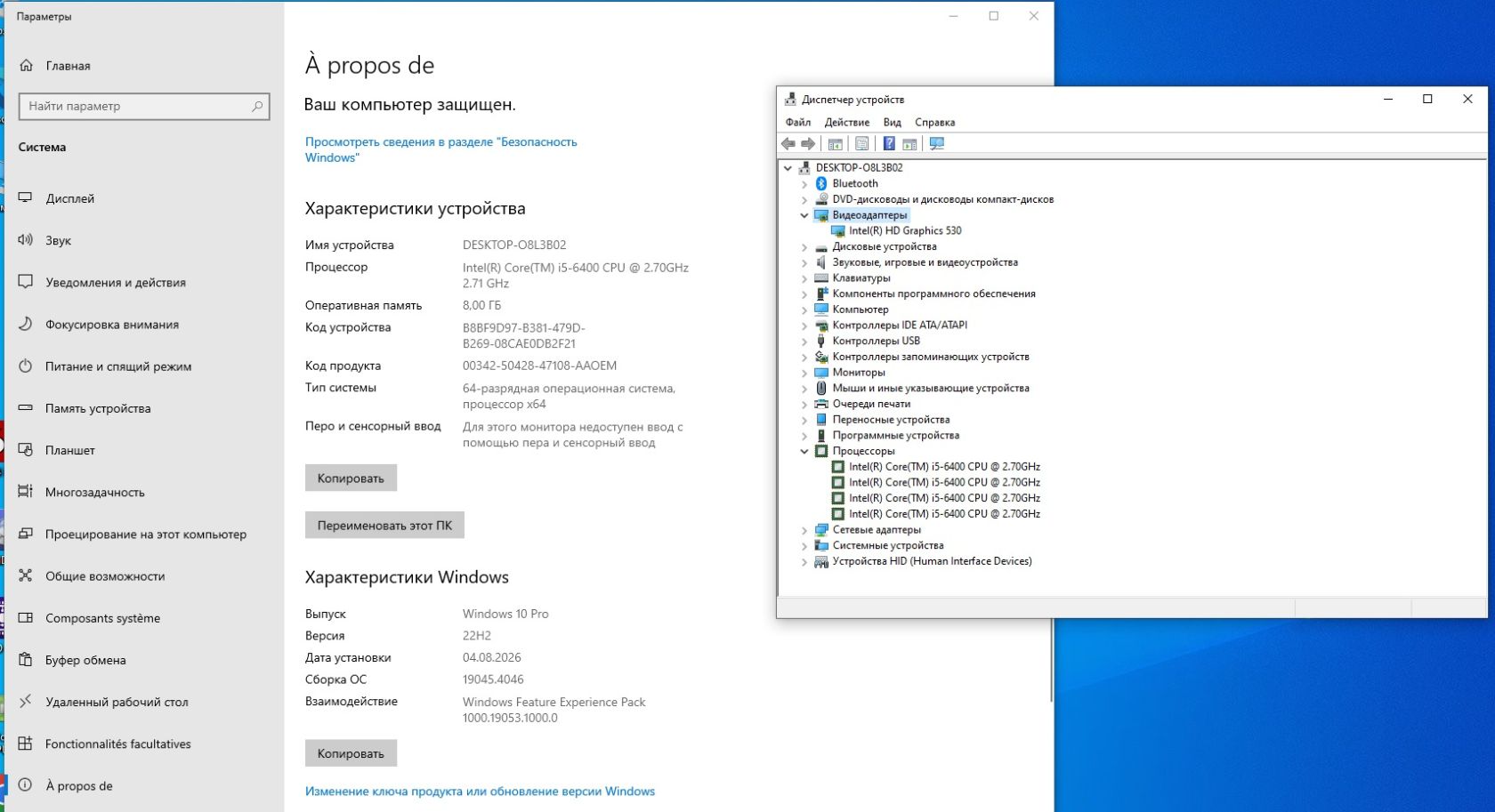Open Фокусировка внимания settings

(112, 325)
